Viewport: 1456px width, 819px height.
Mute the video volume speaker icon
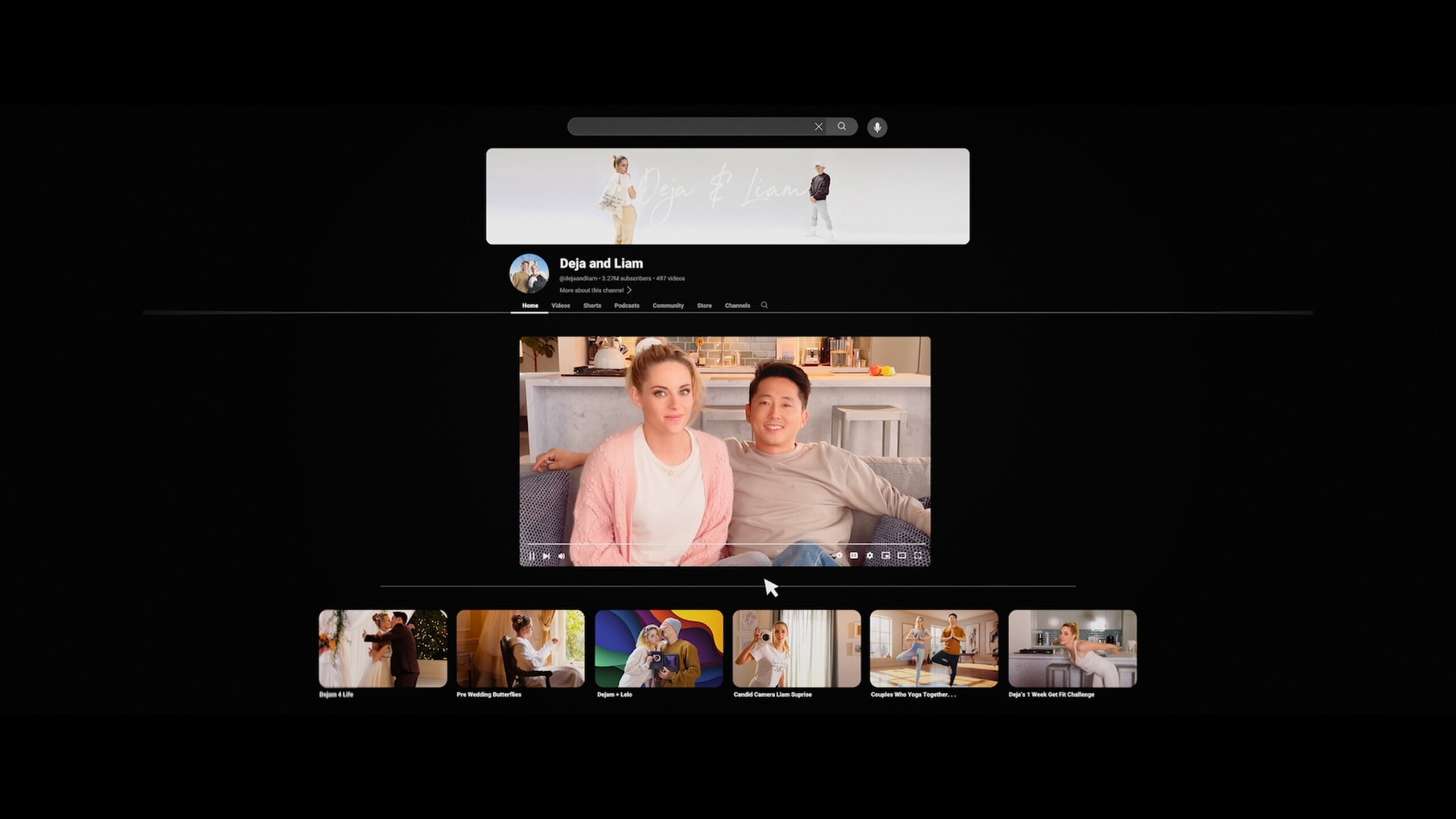[x=561, y=556]
